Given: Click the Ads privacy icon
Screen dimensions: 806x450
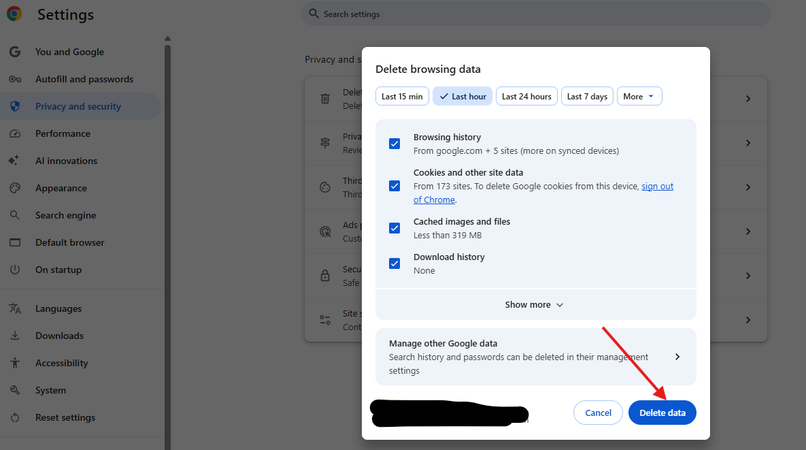Looking at the screenshot, I should [325, 231].
